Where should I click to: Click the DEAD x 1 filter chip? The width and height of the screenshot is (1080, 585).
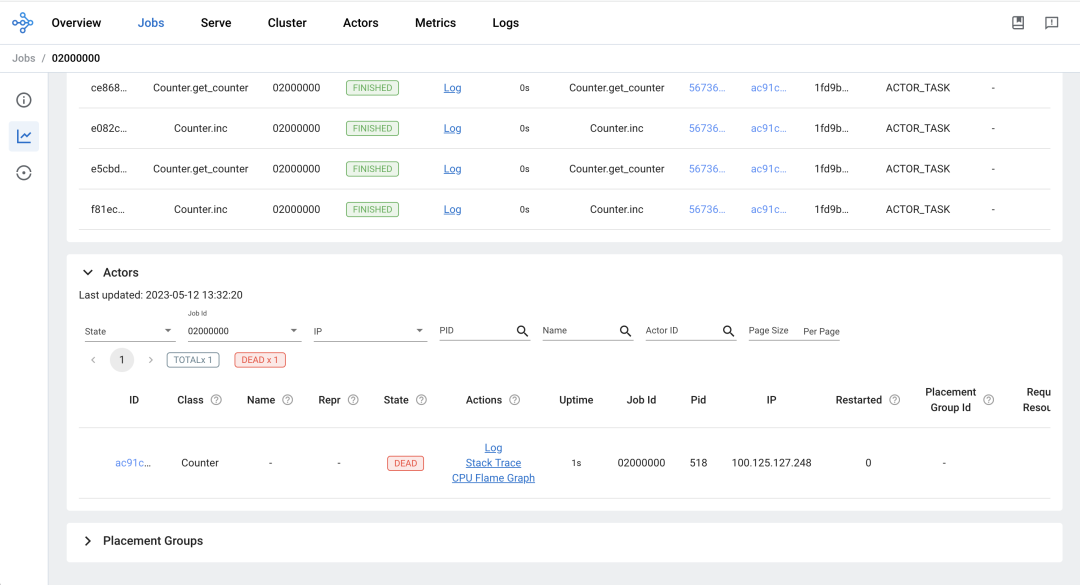click(x=260, y=360)
